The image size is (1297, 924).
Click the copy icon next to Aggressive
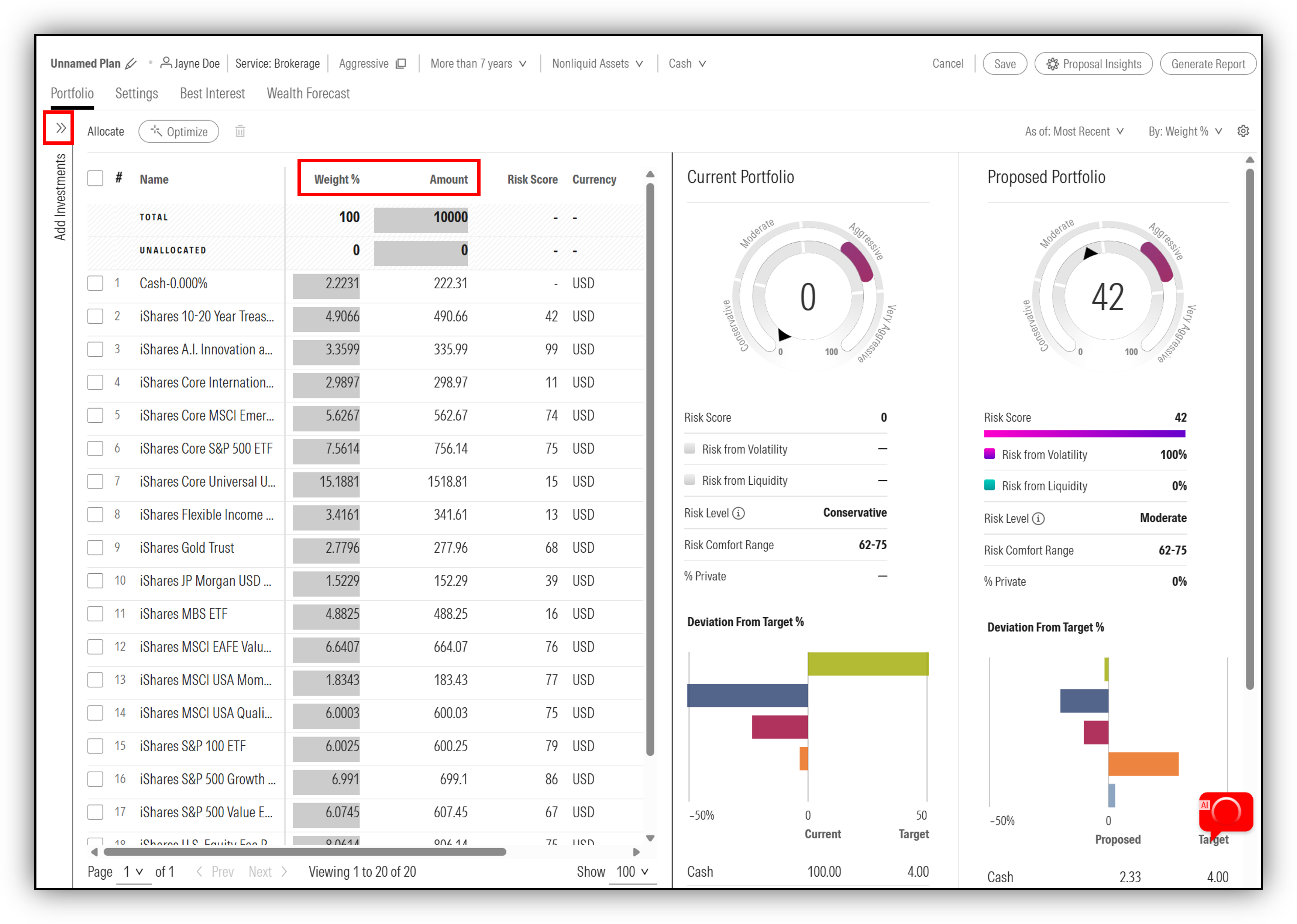[x=401, y=64]
